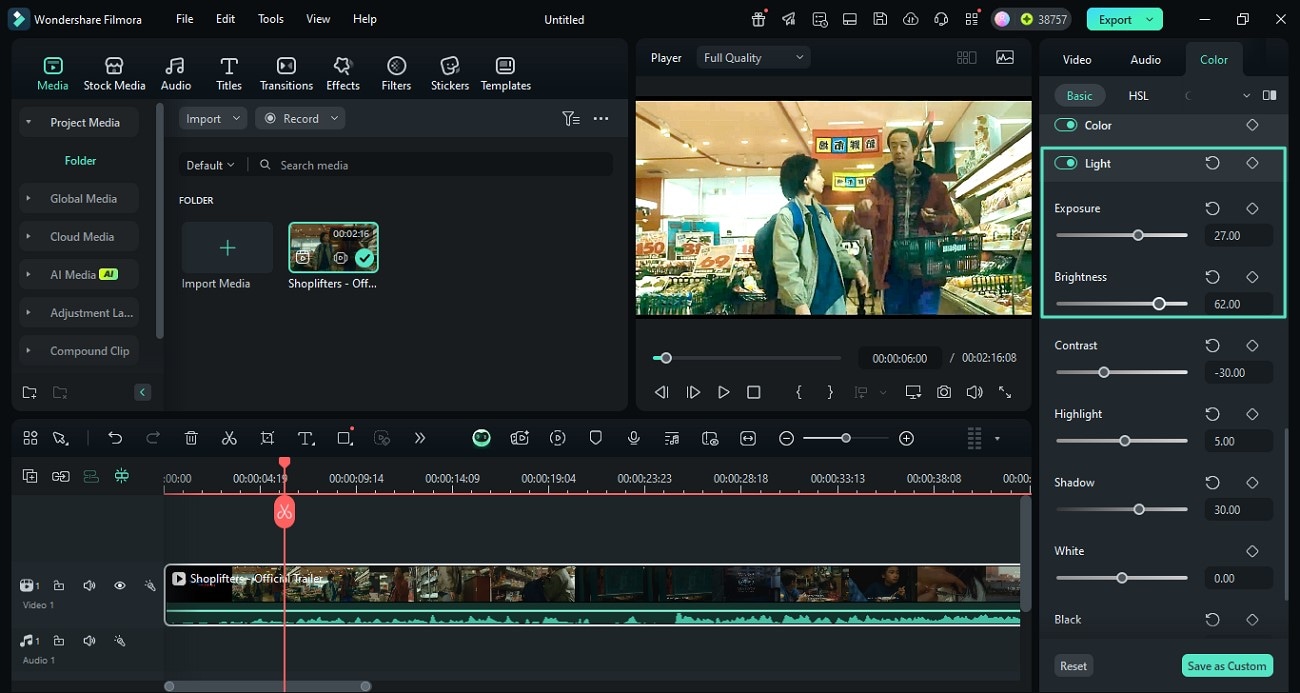Add a keyframe for Shadow
Image resolution: width=1300 pixels, height=693 pixels.
(1252, 482)
